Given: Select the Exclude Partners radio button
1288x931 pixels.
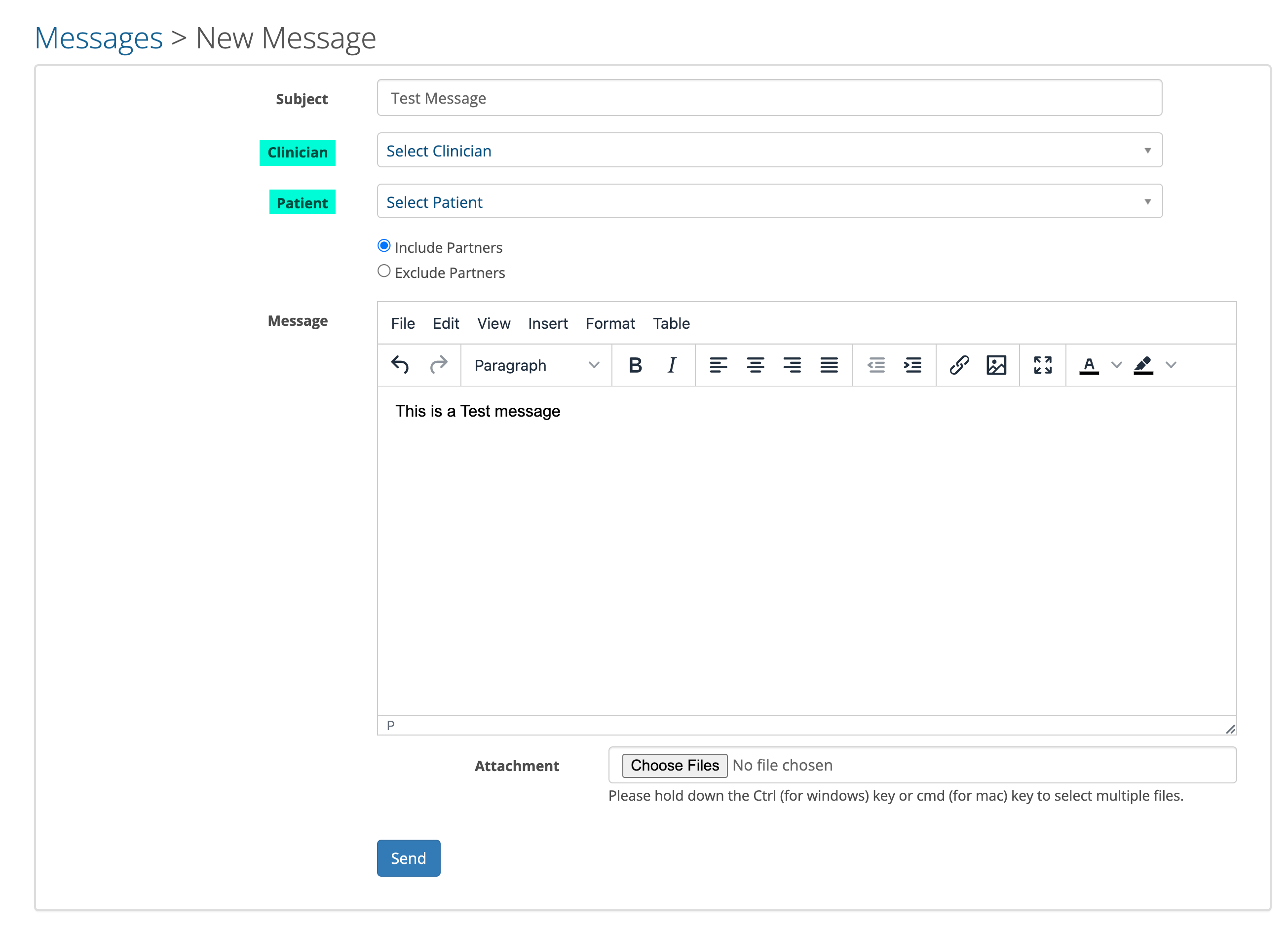Looking at the screenshot, I should [384, 271].
